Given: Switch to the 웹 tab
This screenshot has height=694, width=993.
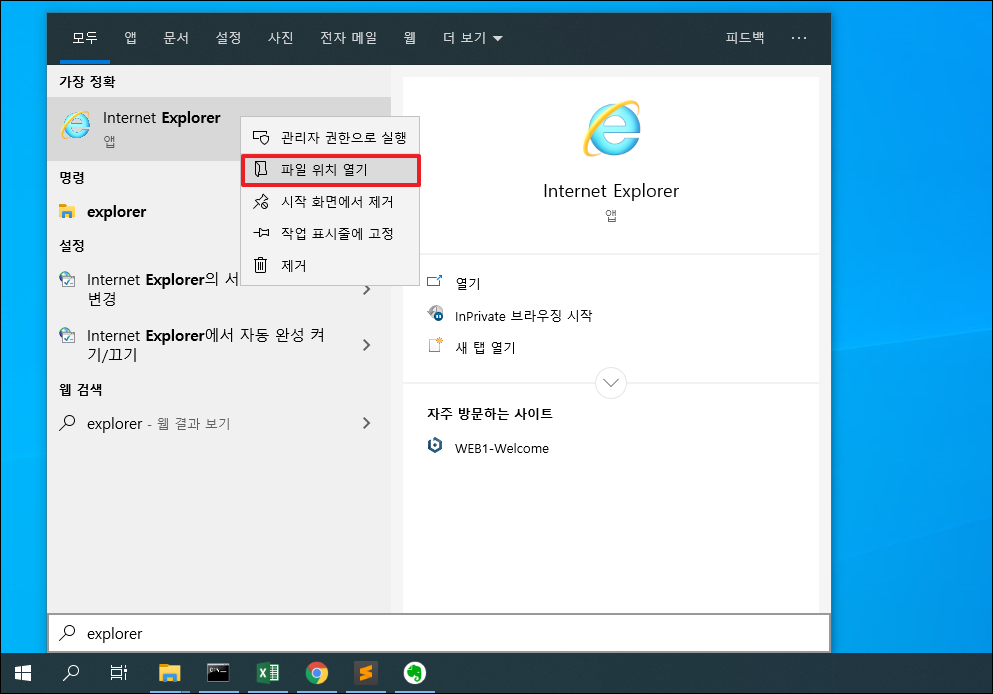Looking at the screenshot, I should coord(410,38).
